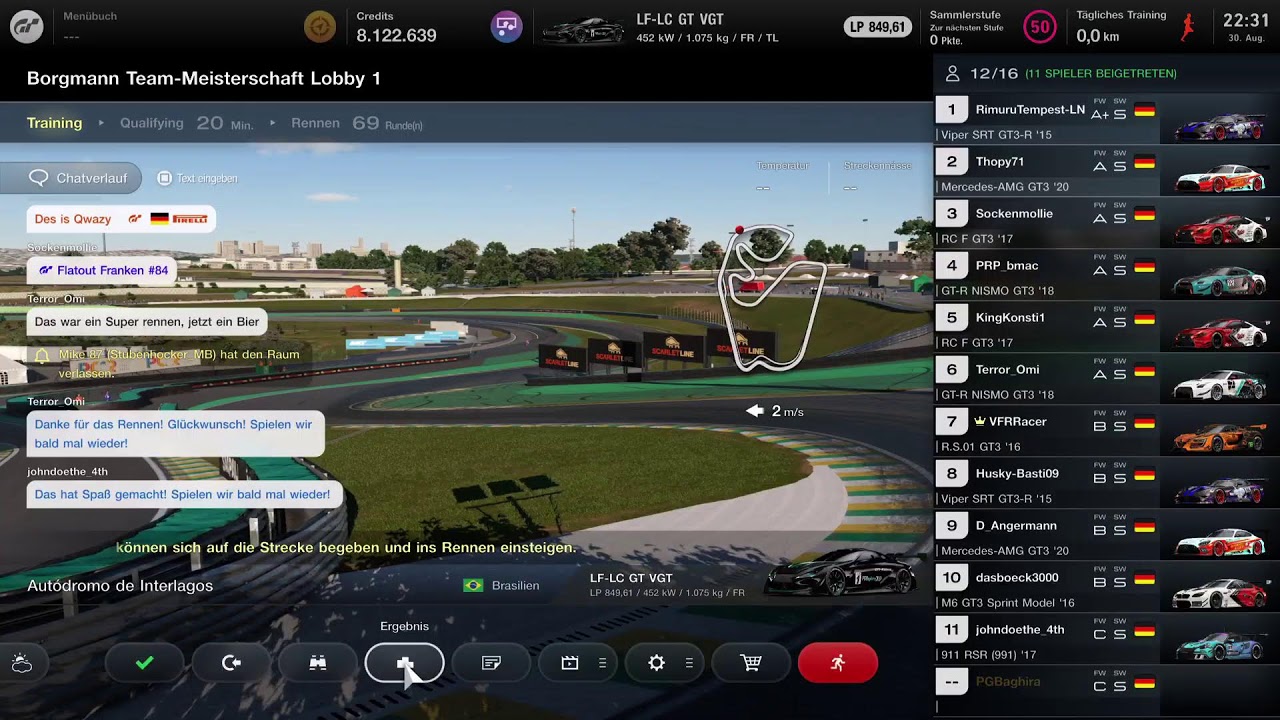1280x720 pixels.
Task: Select player dasboeck3000 row
Action: [x=1107, y=587]
